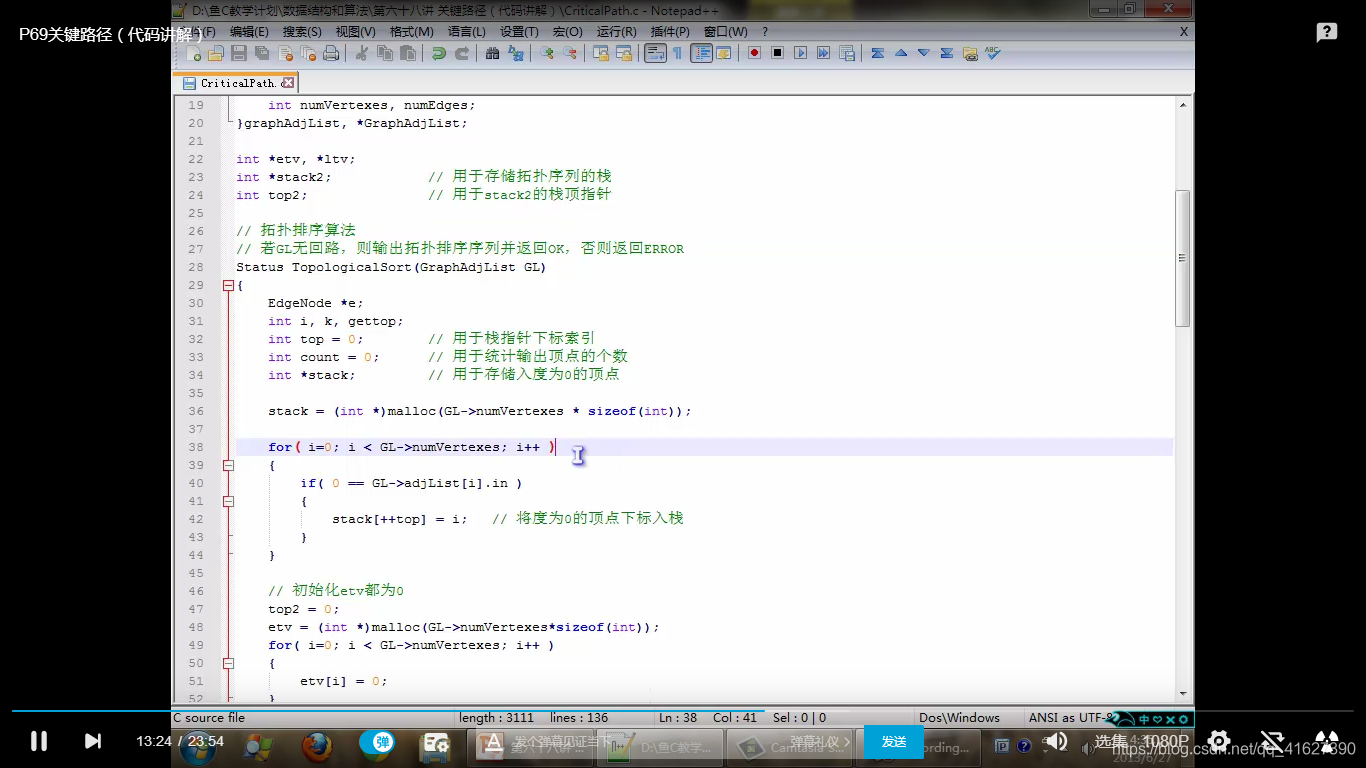Click code line 'stack[++top] = i;'
This screenshot has width=1366, height=768.
point(400,519)
